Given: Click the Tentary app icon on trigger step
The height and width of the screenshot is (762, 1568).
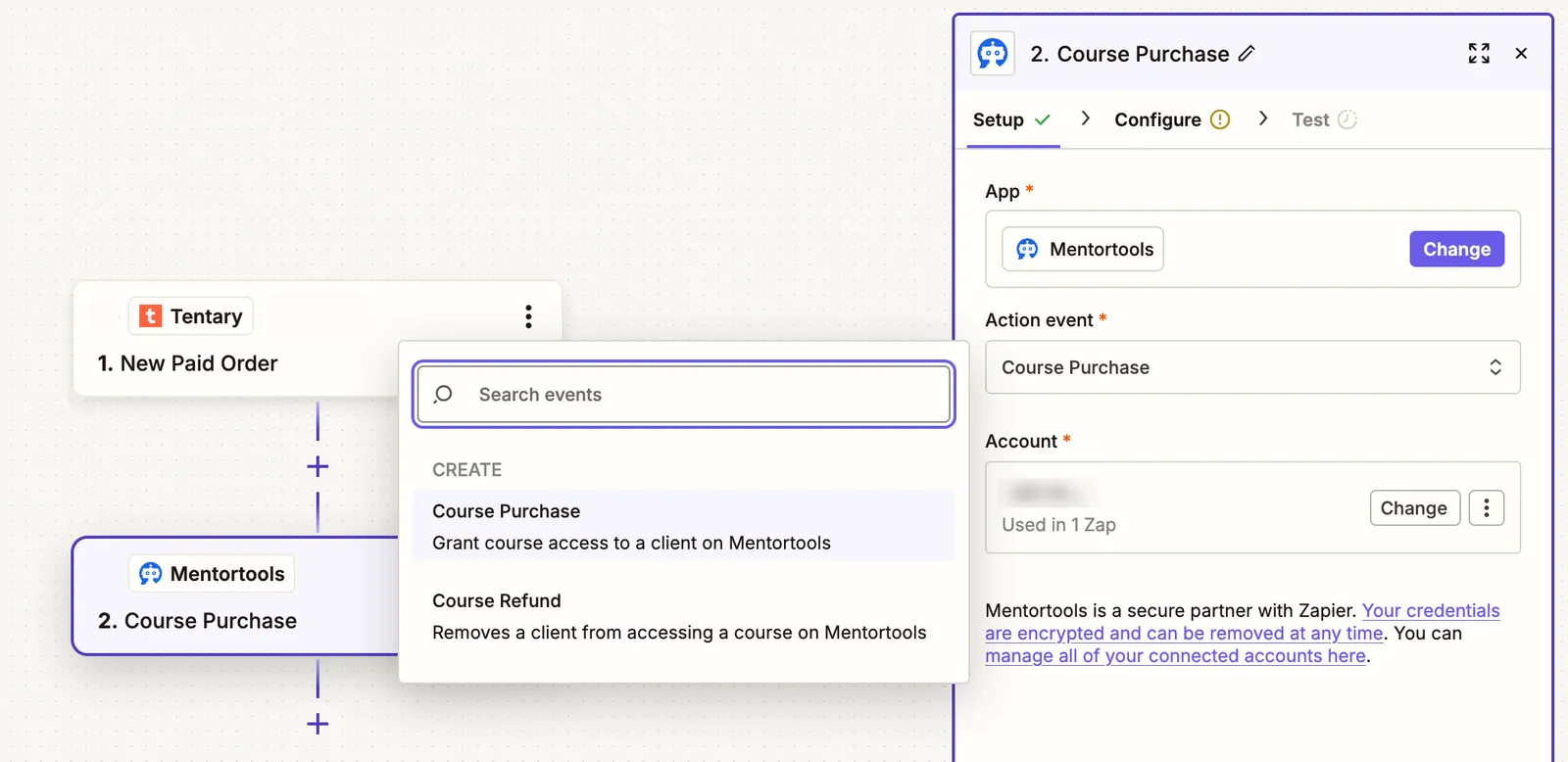Looking at the screenshot, I should coord(150,316).
